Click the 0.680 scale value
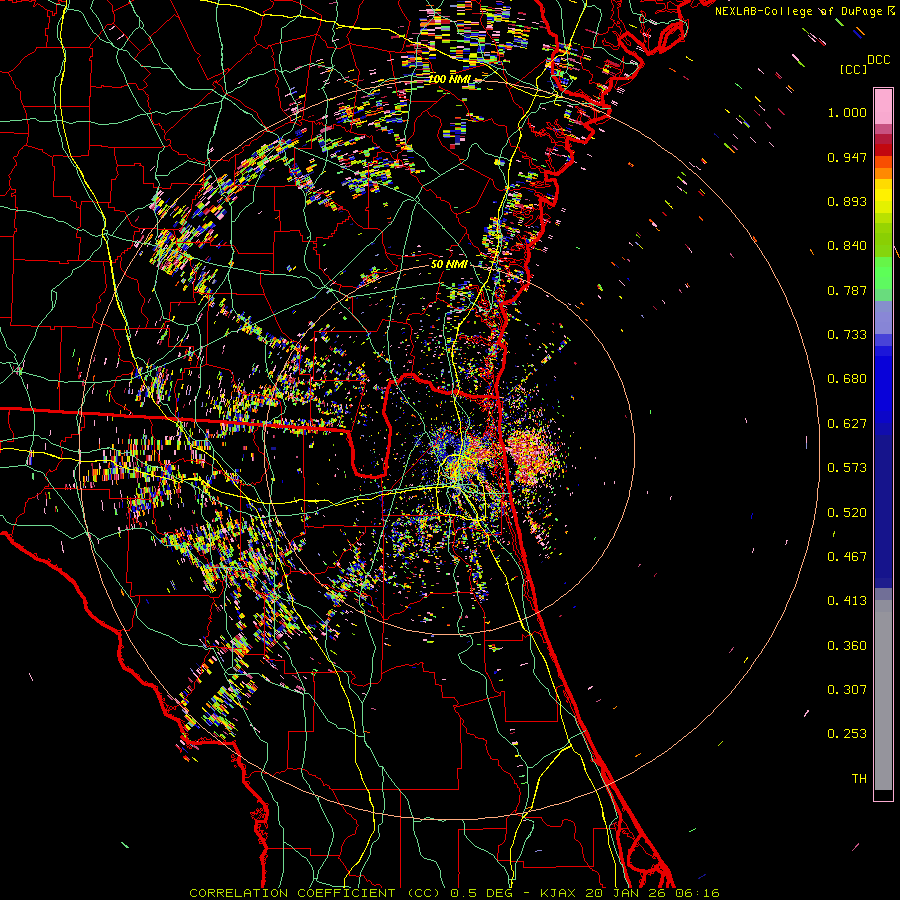This screenshot has height=900, width=900. tap(847, 379)
